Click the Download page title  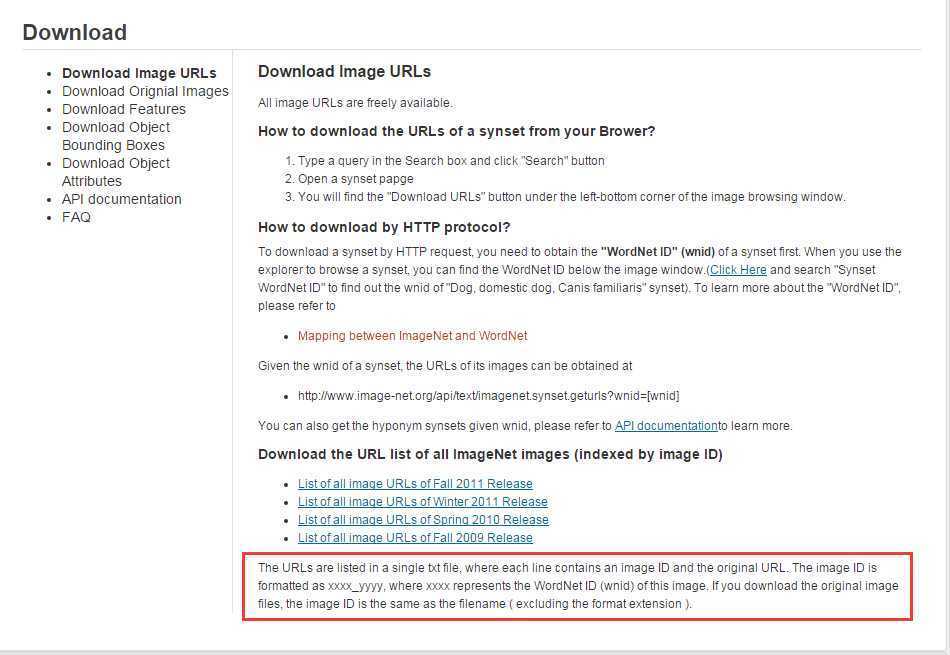(x=75, y=33)
